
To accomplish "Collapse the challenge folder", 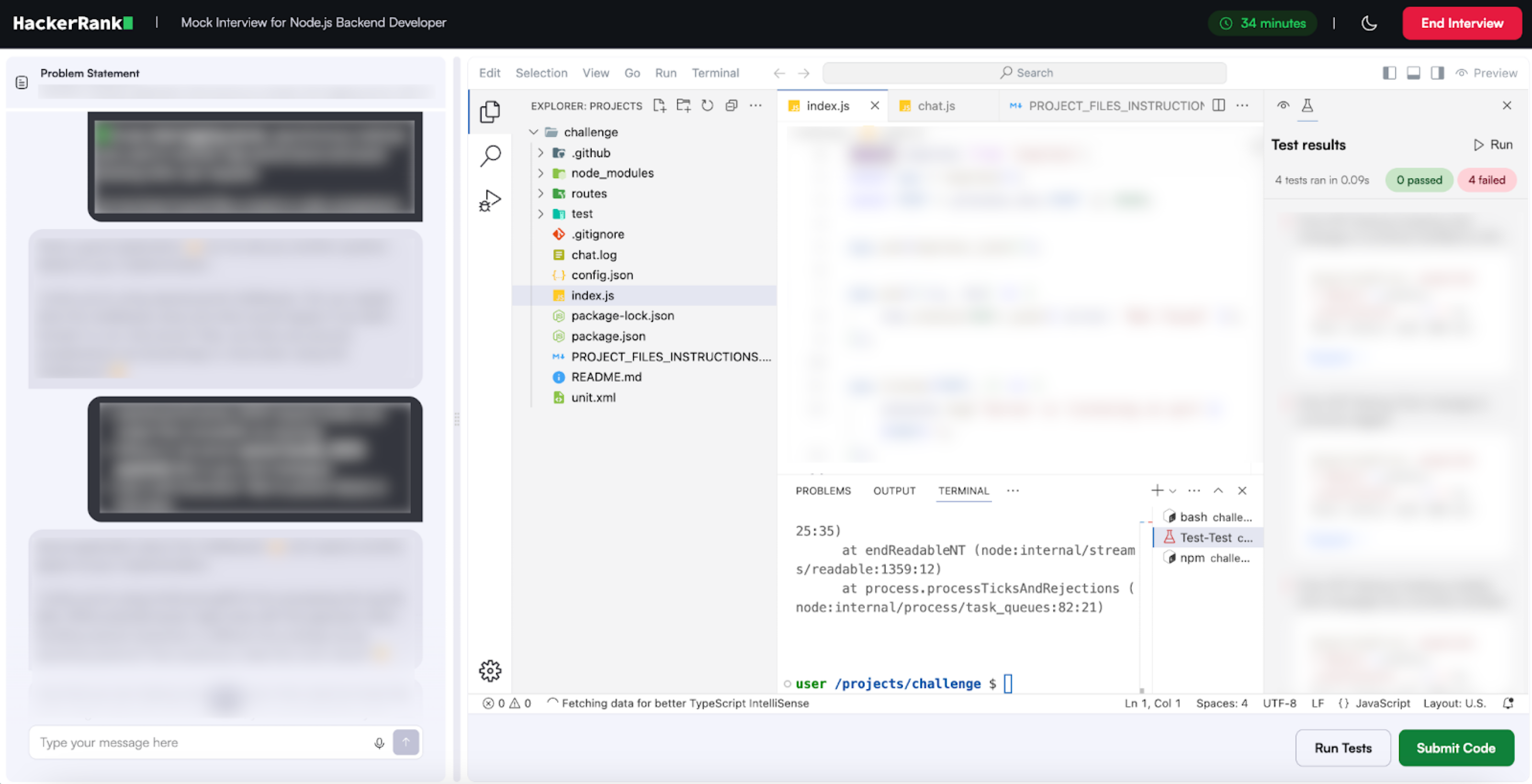I will 533,132.
